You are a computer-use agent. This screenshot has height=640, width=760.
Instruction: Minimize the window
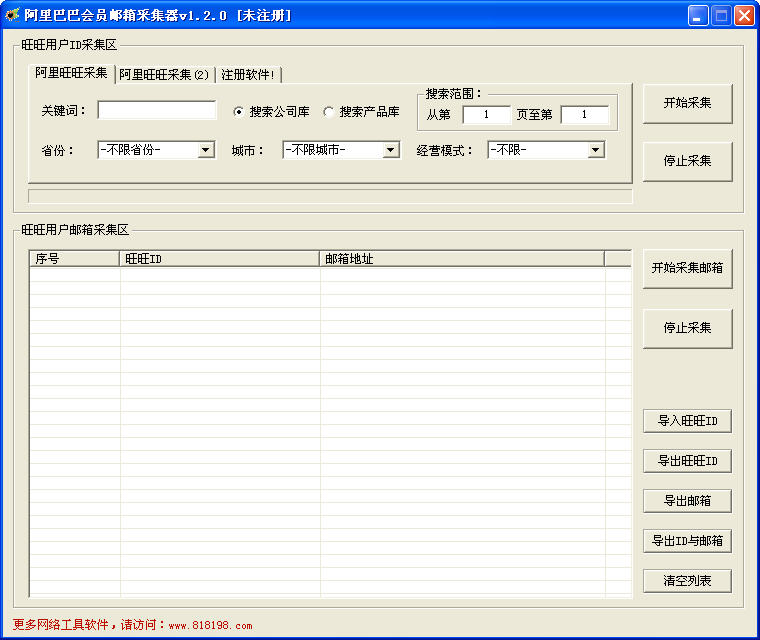point(697,16)
